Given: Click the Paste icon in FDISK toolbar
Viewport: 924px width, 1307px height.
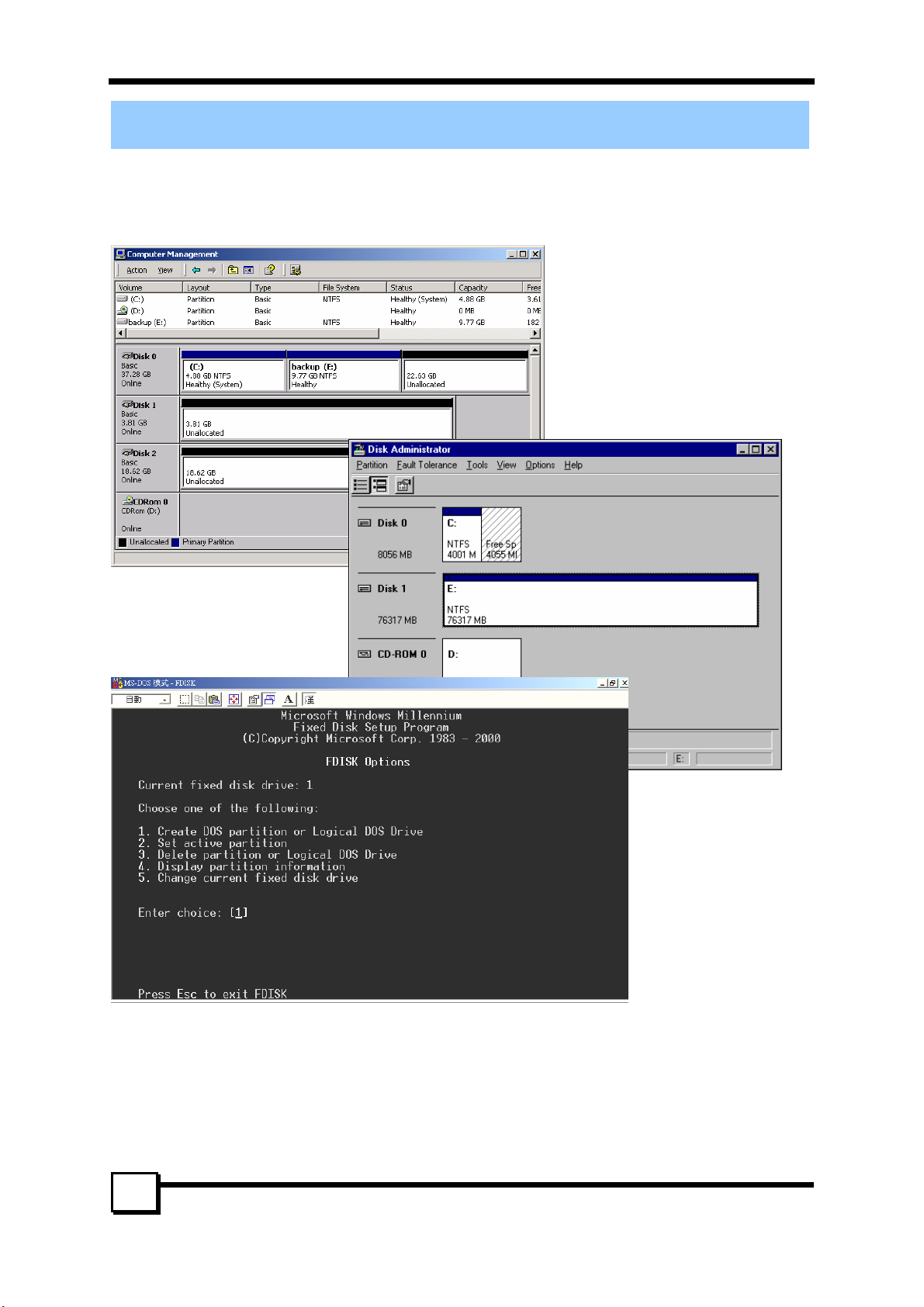Looking at the screenshot, I should coord(214,700).
